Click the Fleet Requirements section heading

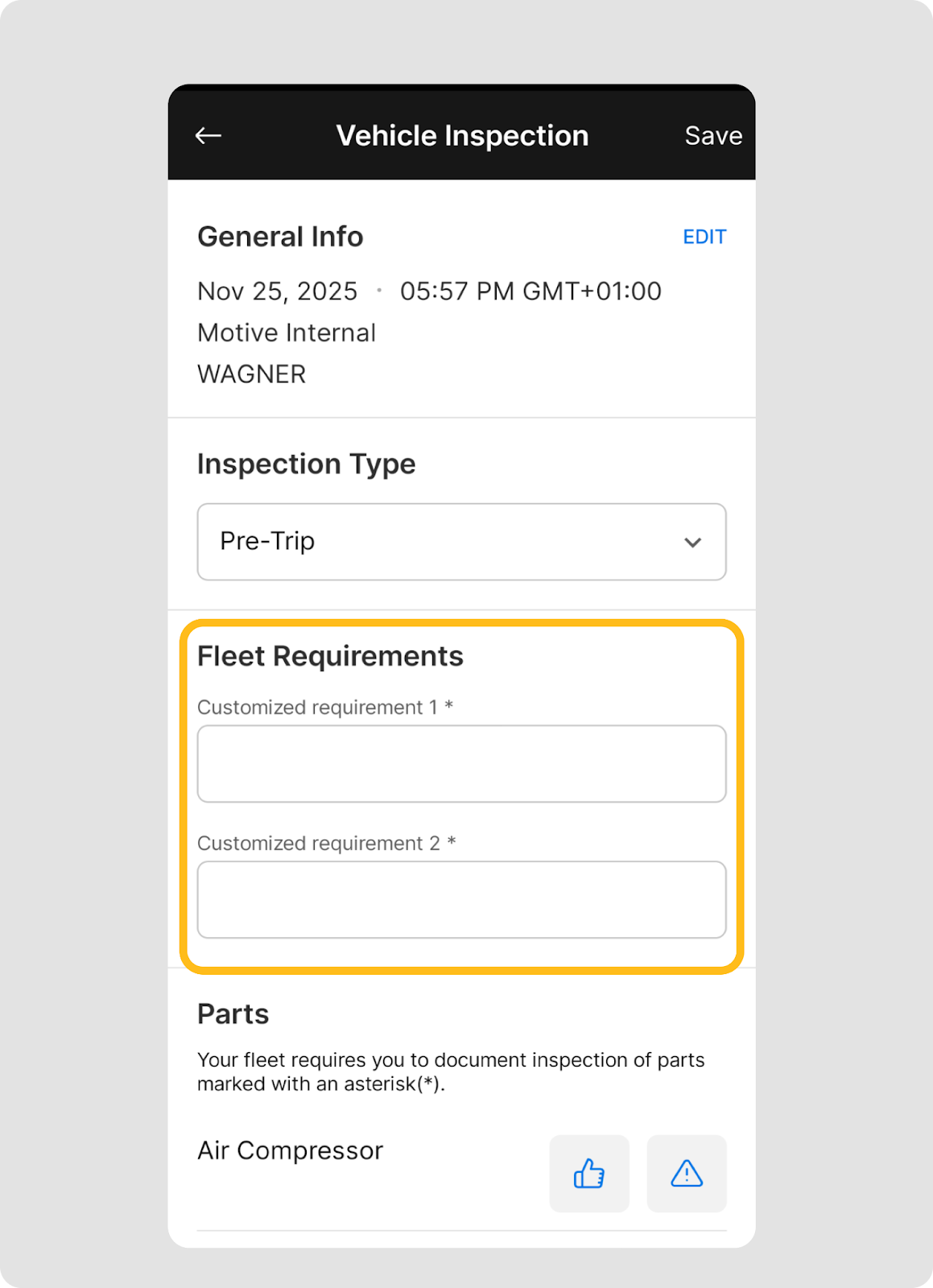point(330,657)
